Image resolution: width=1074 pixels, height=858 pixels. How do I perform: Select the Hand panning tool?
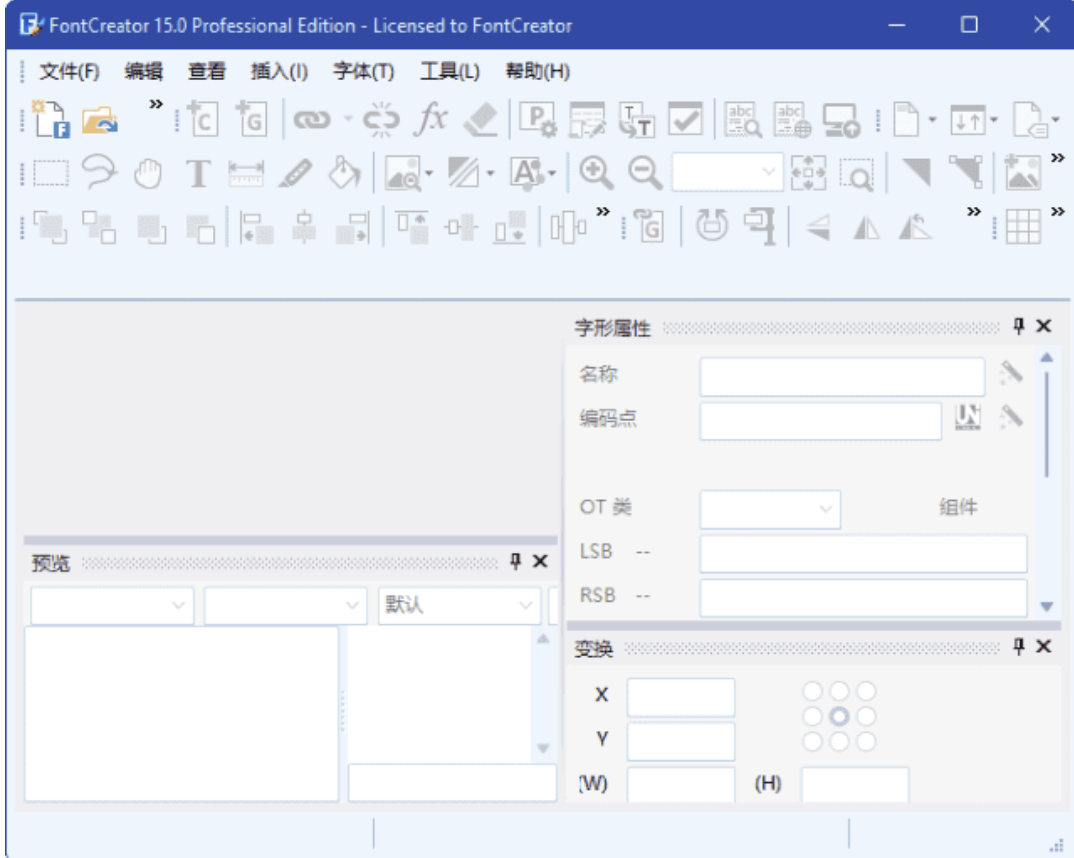click(x=146, y=173)
